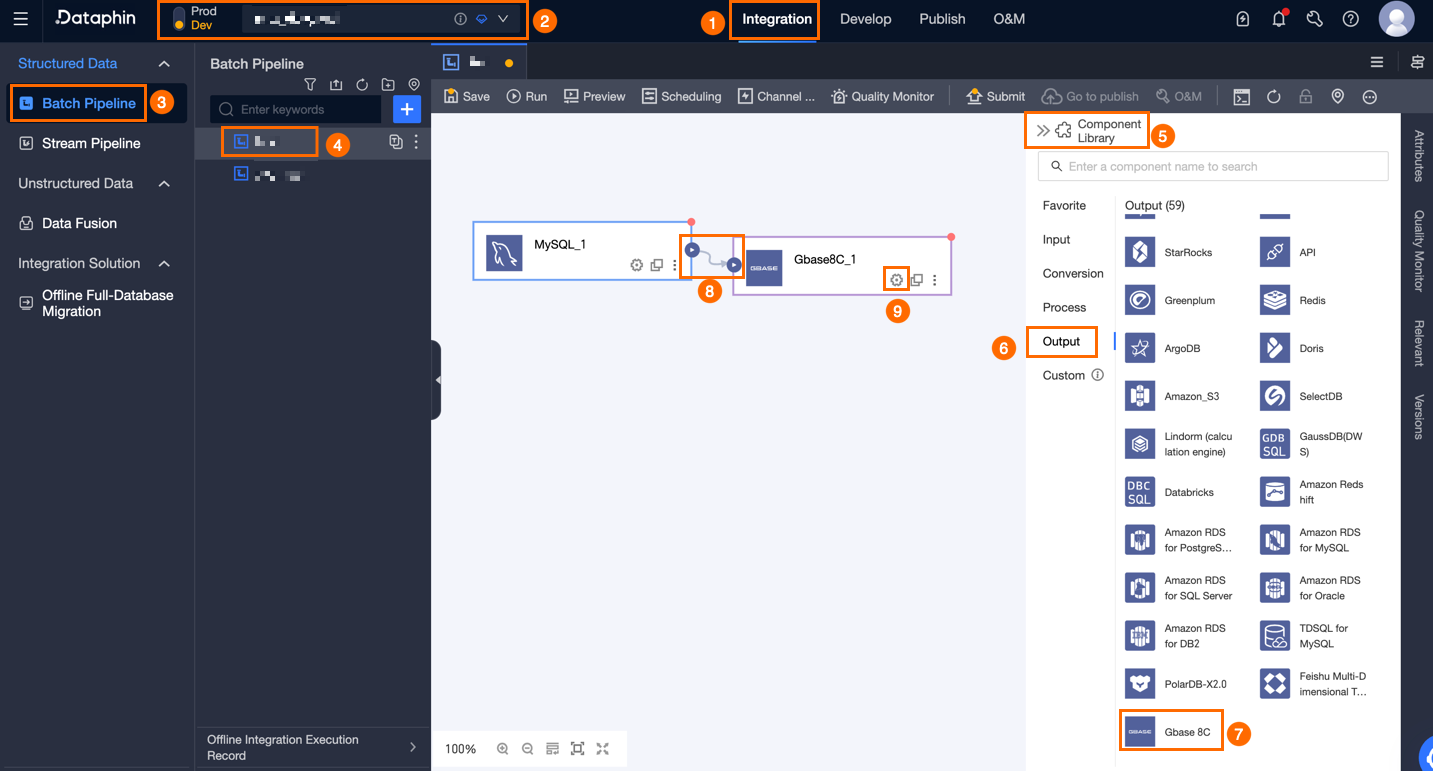1433x771 pixels.
Task: Open notifications bell
Action: point(1279,19)
